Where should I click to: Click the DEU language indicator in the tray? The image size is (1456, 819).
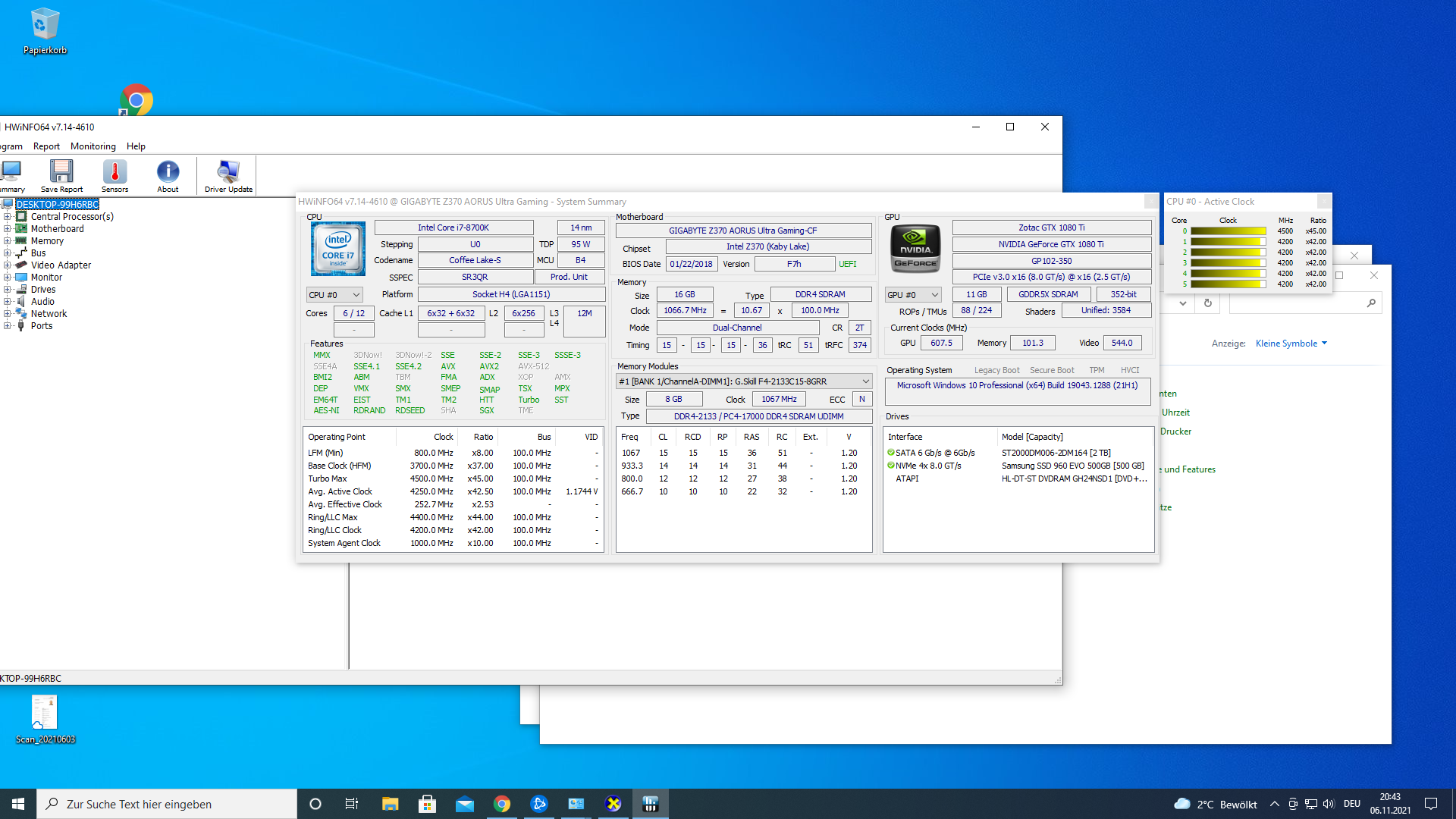pos(1352,804)
